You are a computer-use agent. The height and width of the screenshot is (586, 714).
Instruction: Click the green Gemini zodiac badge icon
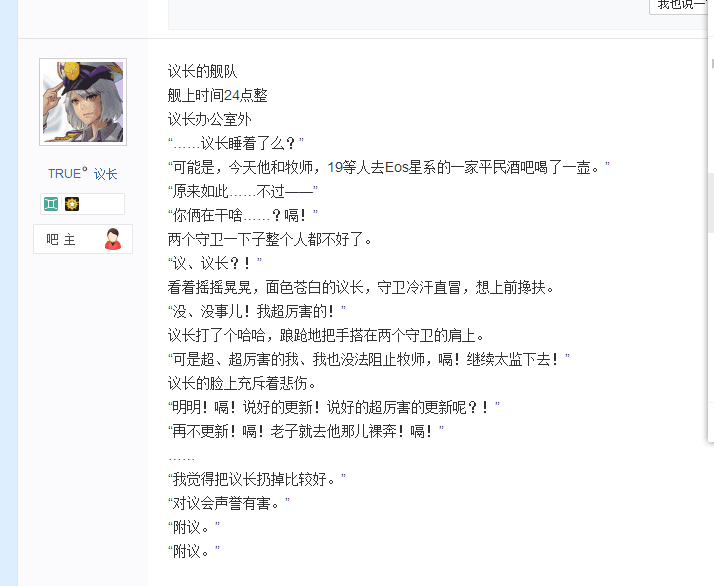pos(51,204)
